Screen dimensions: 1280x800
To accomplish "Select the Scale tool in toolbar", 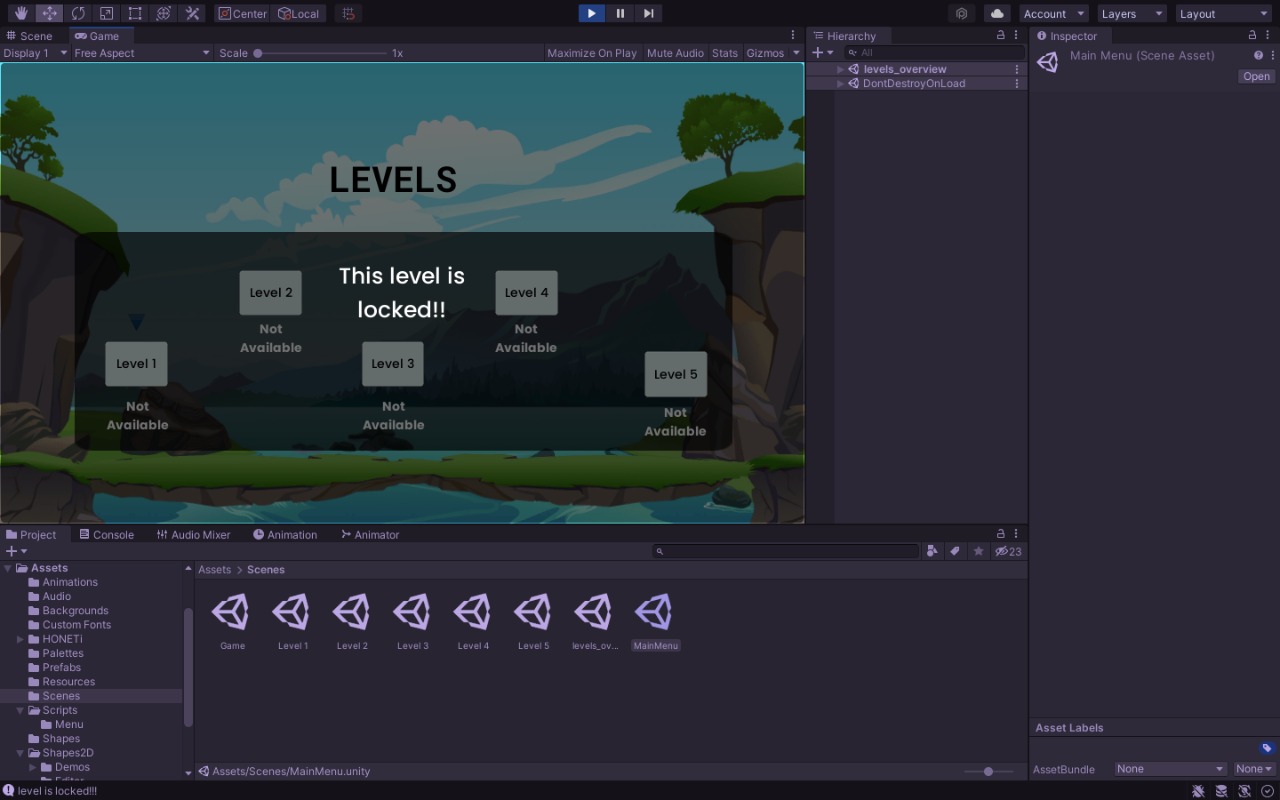I will (106, 13).
